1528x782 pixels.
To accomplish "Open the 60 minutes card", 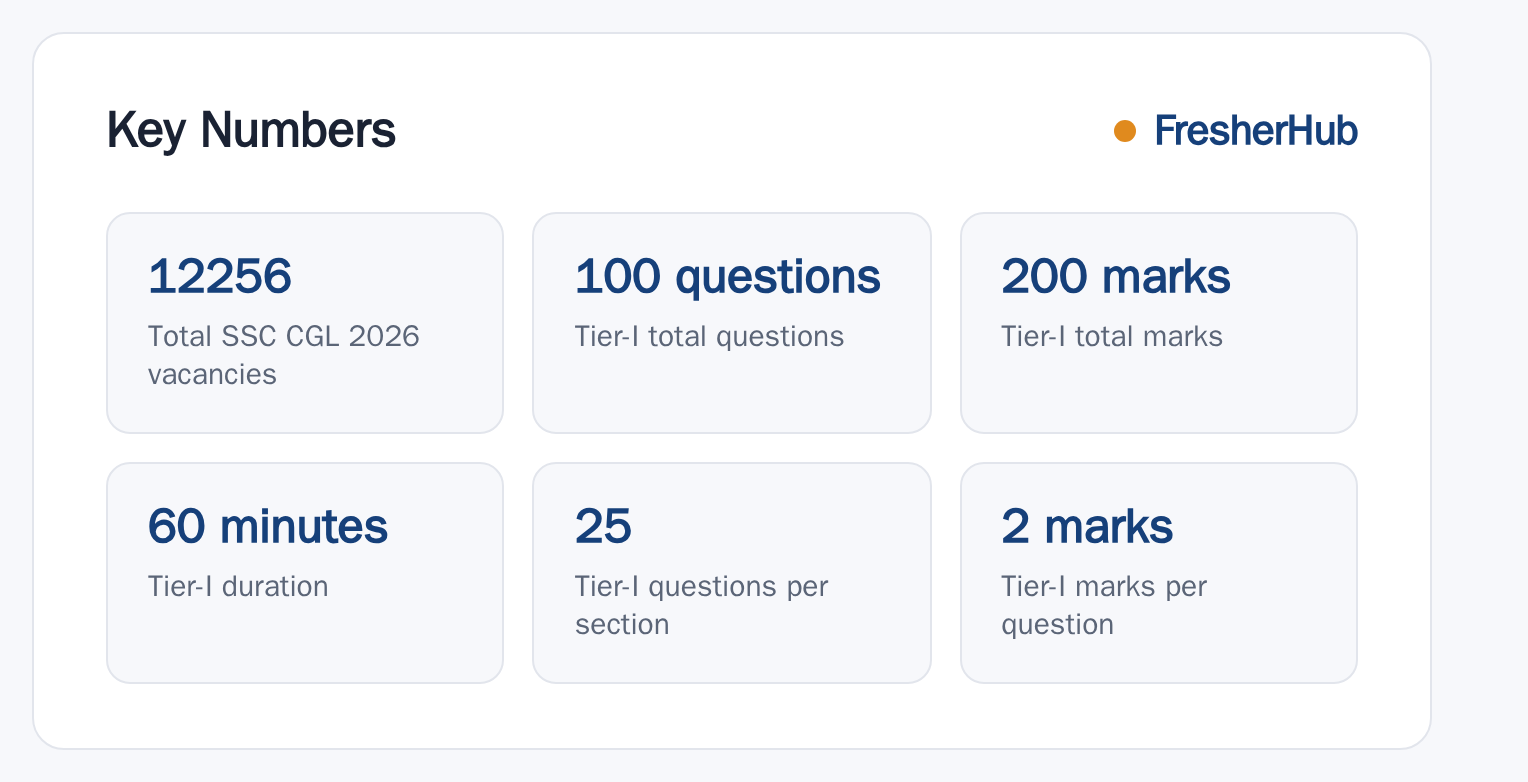I will 305,573.
